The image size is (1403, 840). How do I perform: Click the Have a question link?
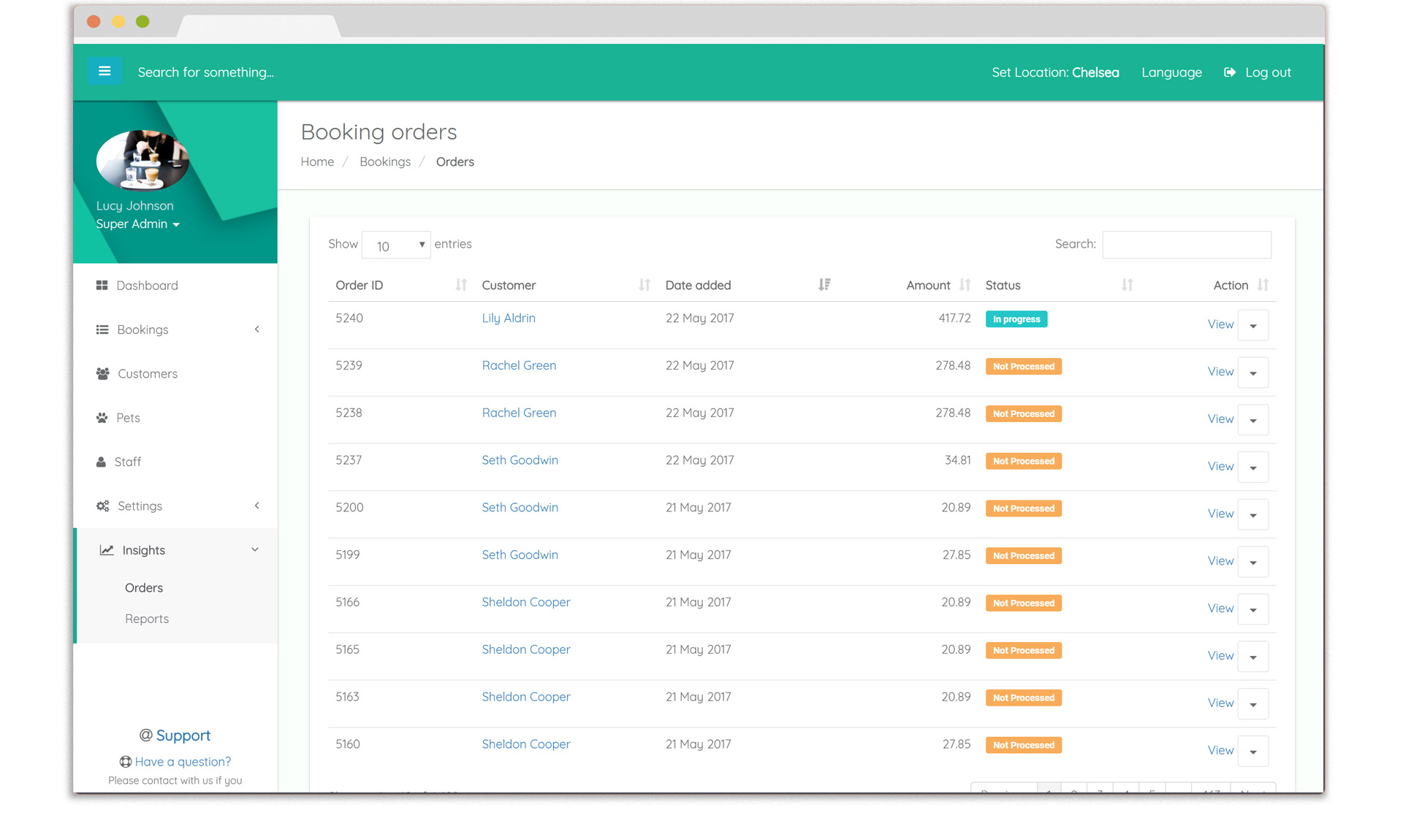183,762
